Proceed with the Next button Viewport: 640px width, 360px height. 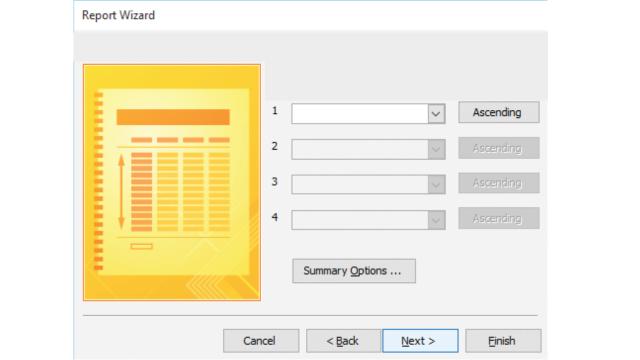[x=420, y=341]
